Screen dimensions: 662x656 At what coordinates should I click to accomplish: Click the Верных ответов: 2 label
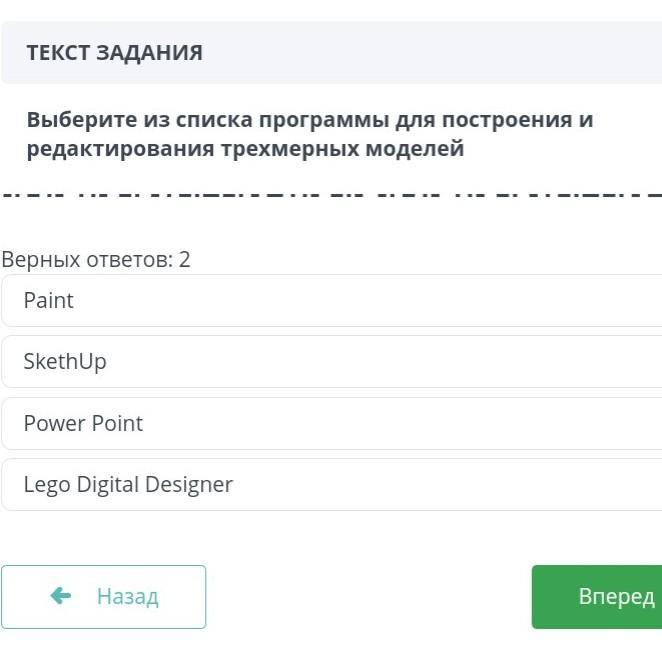coord(95,260)
